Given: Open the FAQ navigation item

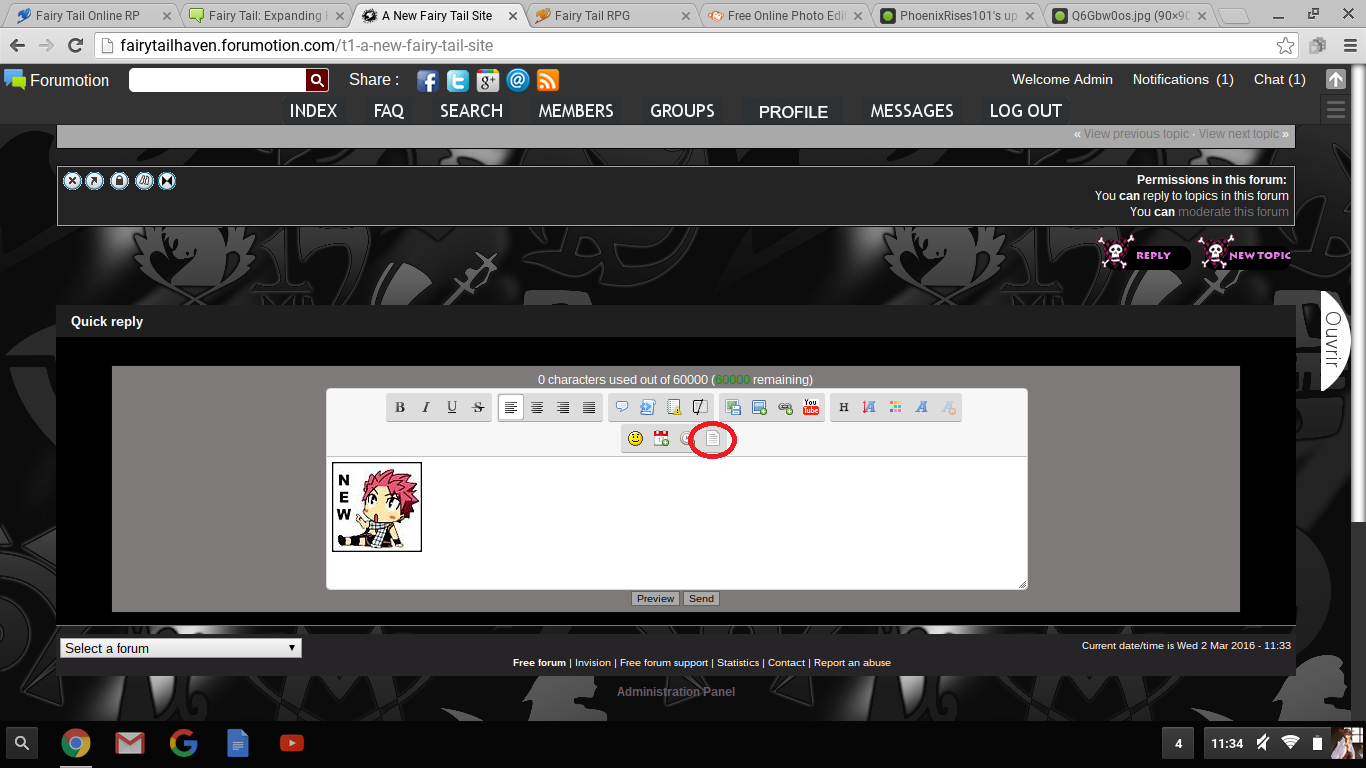Looking at the screenshot, I should pyautogui.click(x=389, y=111).
